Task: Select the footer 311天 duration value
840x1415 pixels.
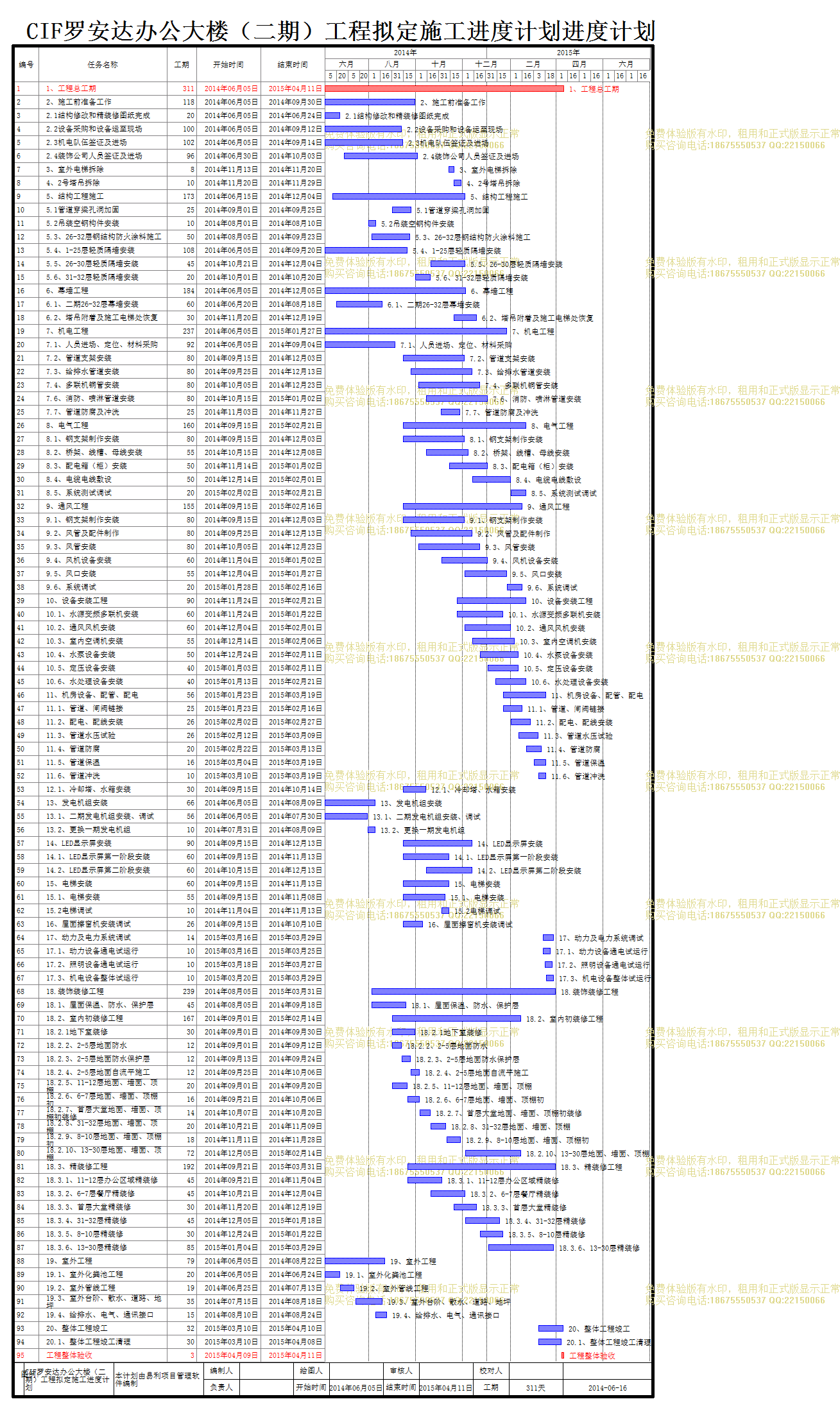Action: (x=535, y=1387)
